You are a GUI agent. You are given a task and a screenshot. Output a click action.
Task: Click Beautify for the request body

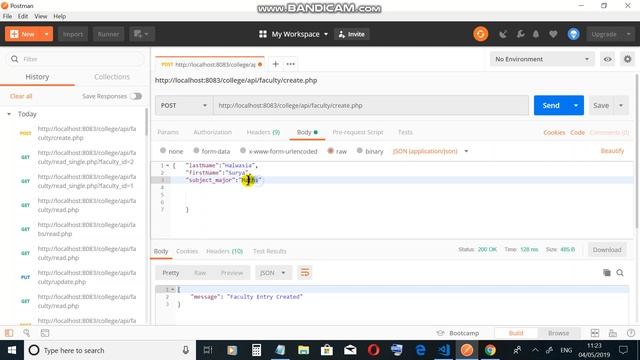coord(612,151)
